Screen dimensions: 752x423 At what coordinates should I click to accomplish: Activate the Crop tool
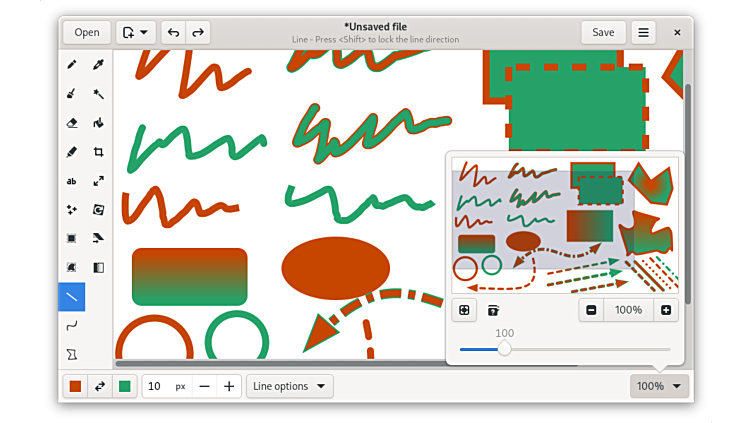pyautogui.click(x=99, y=153)
